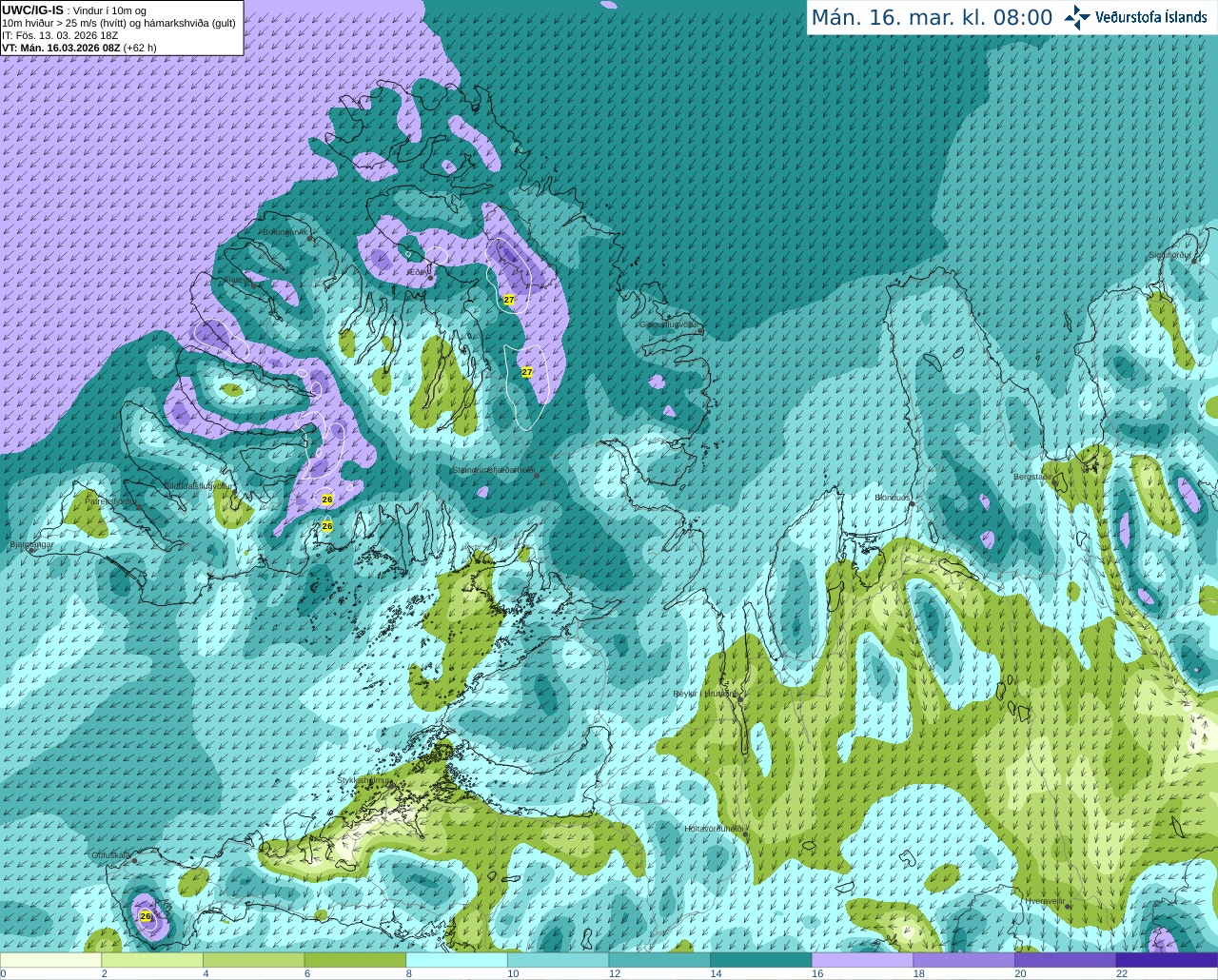Click the Veðurstofa Íslands logo icon
1218x980 pixels.
(1076, 17)
